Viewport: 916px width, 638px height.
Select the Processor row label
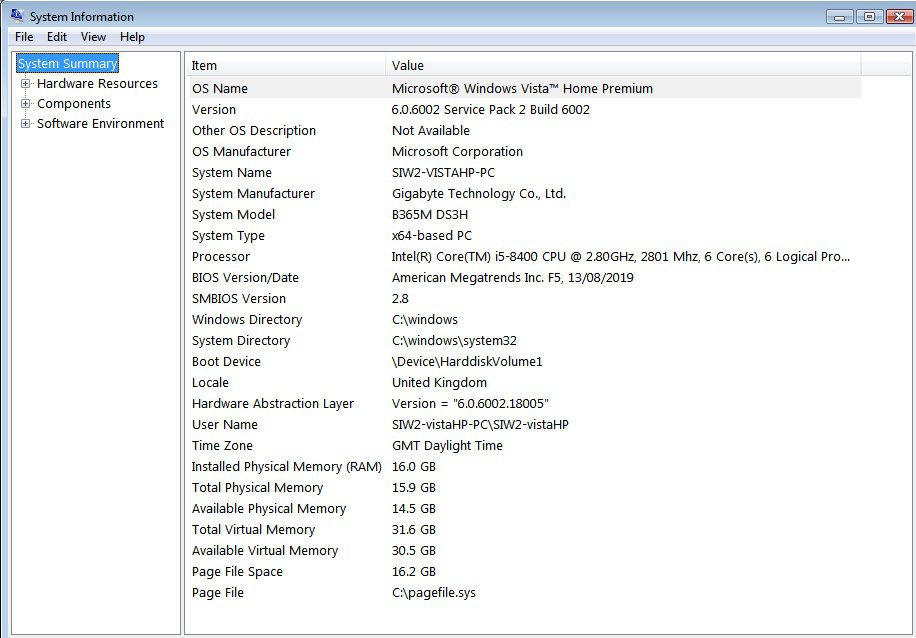tap(220, 256)
